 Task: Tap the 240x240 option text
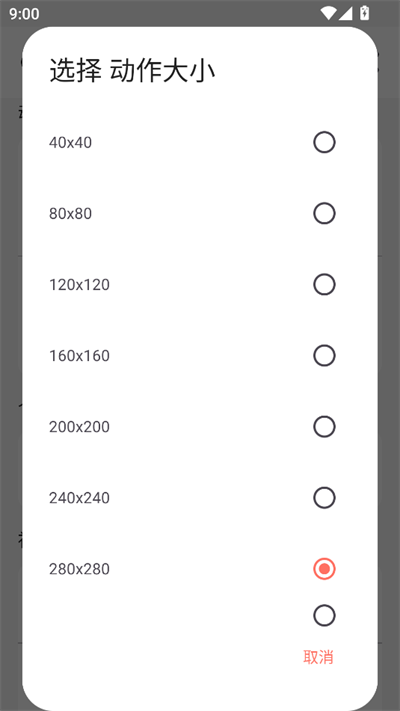[79, 498]
